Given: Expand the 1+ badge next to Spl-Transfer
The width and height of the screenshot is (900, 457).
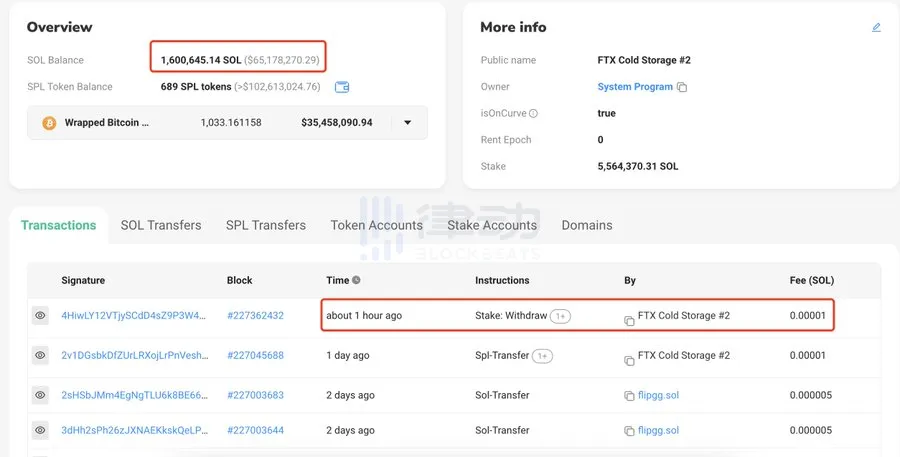Looking at the screenshot, I should click(x=544, y=356).
